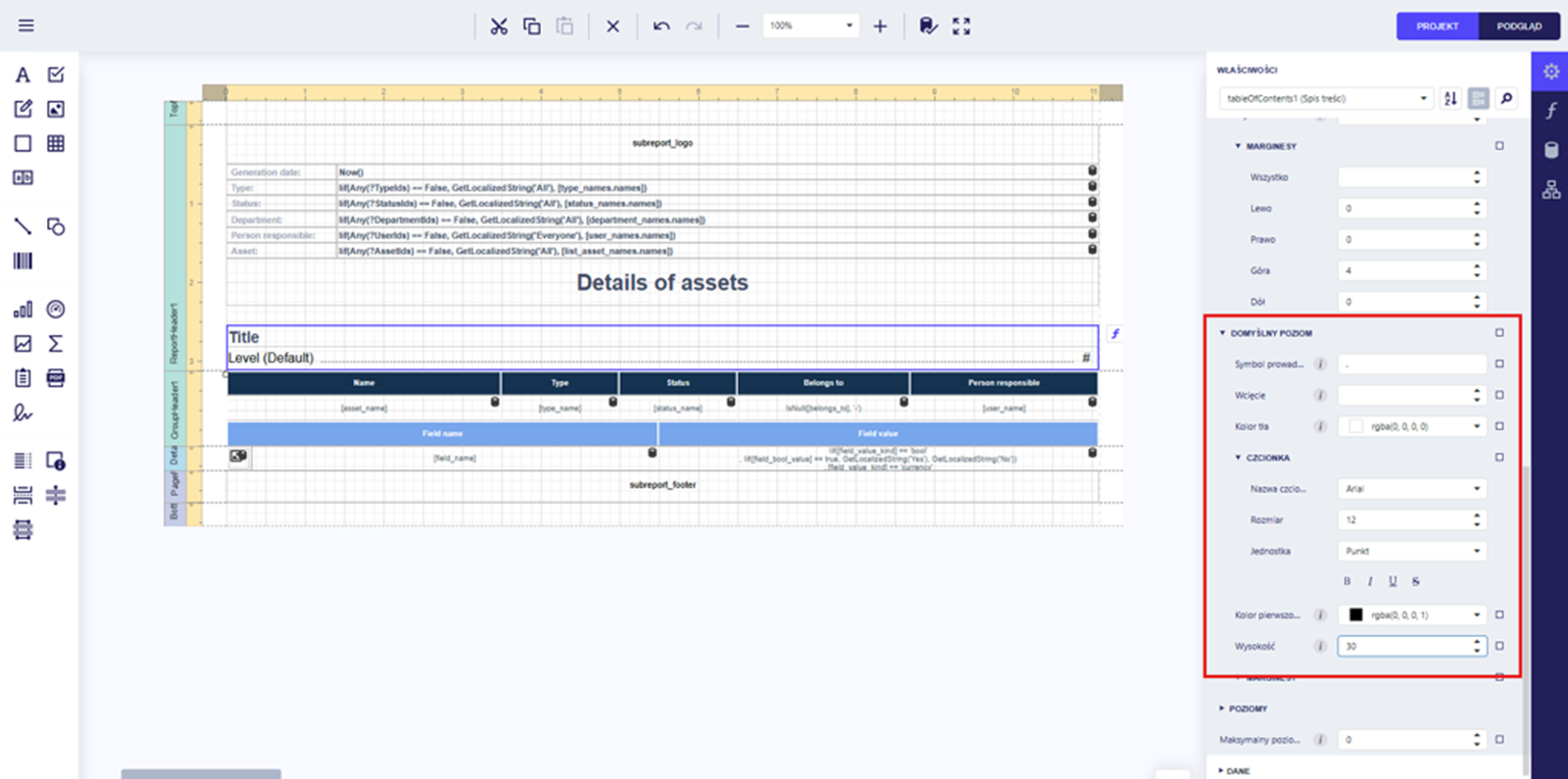Open the Report Explorer tree panel
This screenshot has height=779, width=1568.
point(1550,190)
